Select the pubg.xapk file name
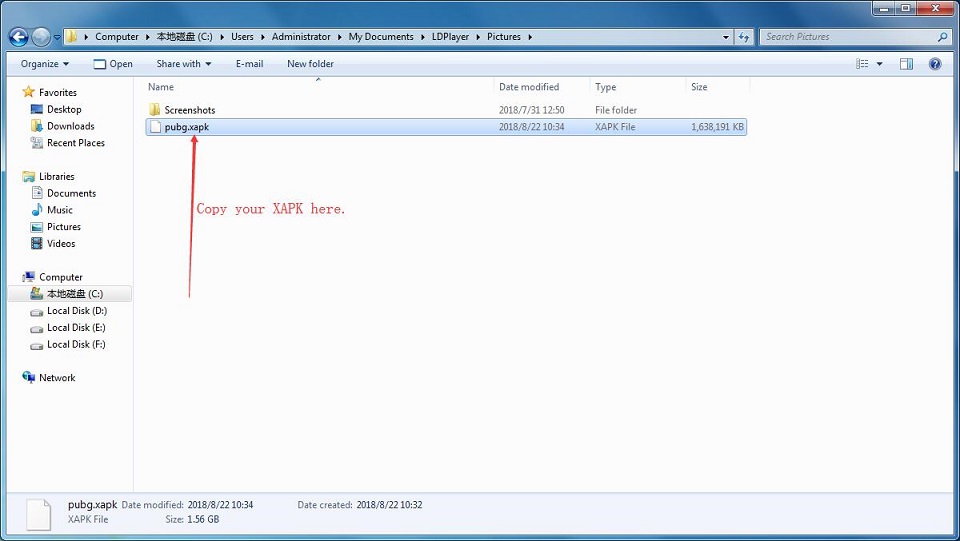The image size is (960, 541). tap(187, 127)
